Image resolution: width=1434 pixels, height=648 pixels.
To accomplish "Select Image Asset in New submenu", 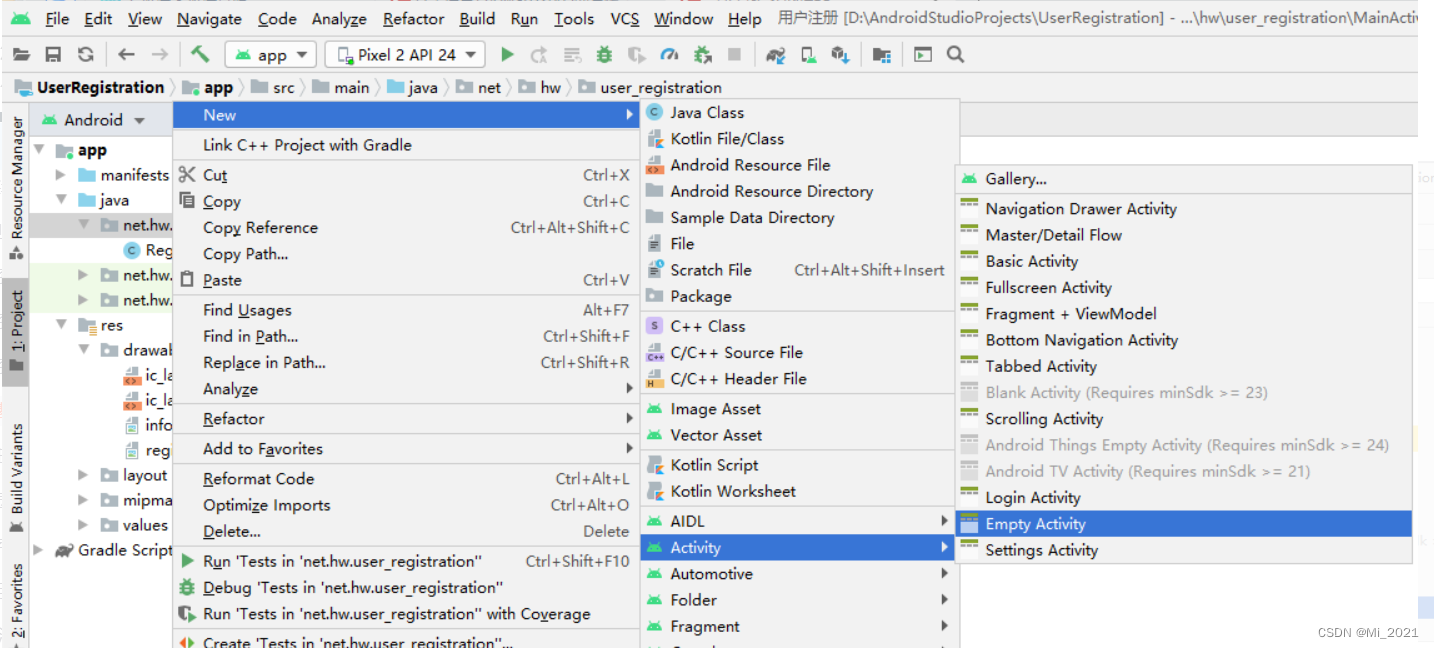I will [800, 409].
